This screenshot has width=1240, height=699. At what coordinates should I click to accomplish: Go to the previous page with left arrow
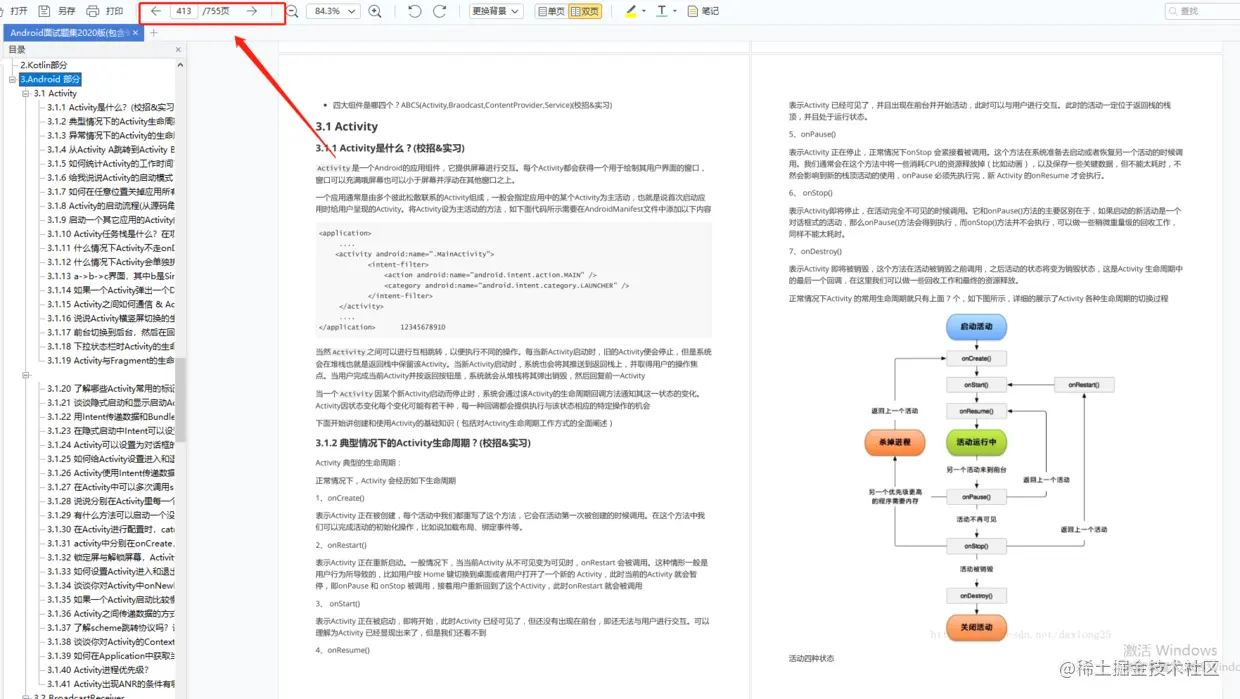click(x=156, y=11)
